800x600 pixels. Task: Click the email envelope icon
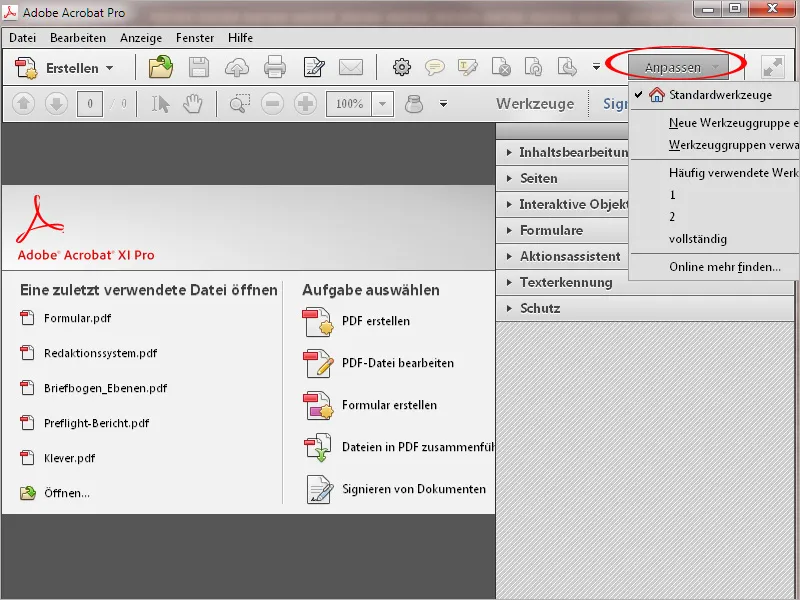coord(351,67)
